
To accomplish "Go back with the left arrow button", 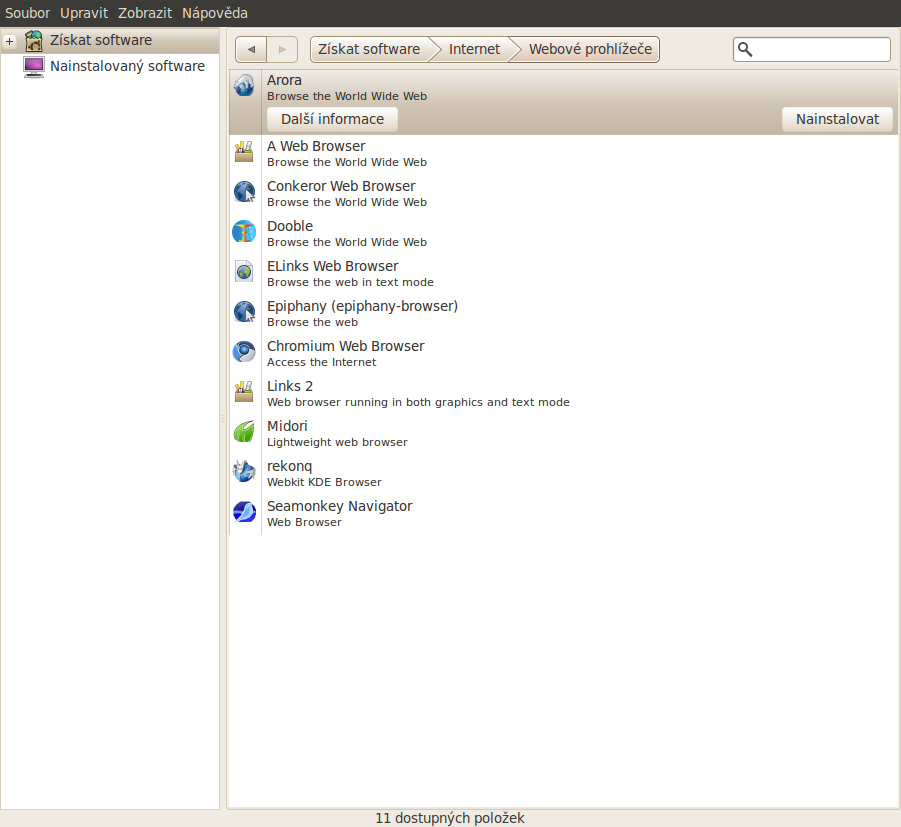I will (251, 49).
